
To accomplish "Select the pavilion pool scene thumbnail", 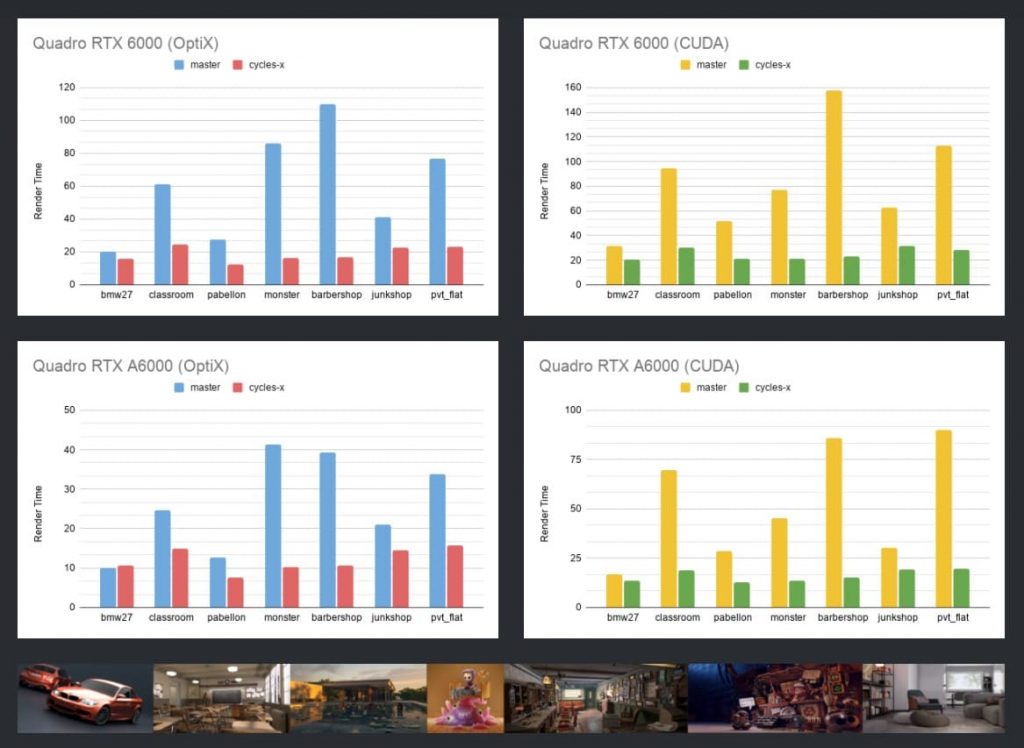I will click(357, 697).
